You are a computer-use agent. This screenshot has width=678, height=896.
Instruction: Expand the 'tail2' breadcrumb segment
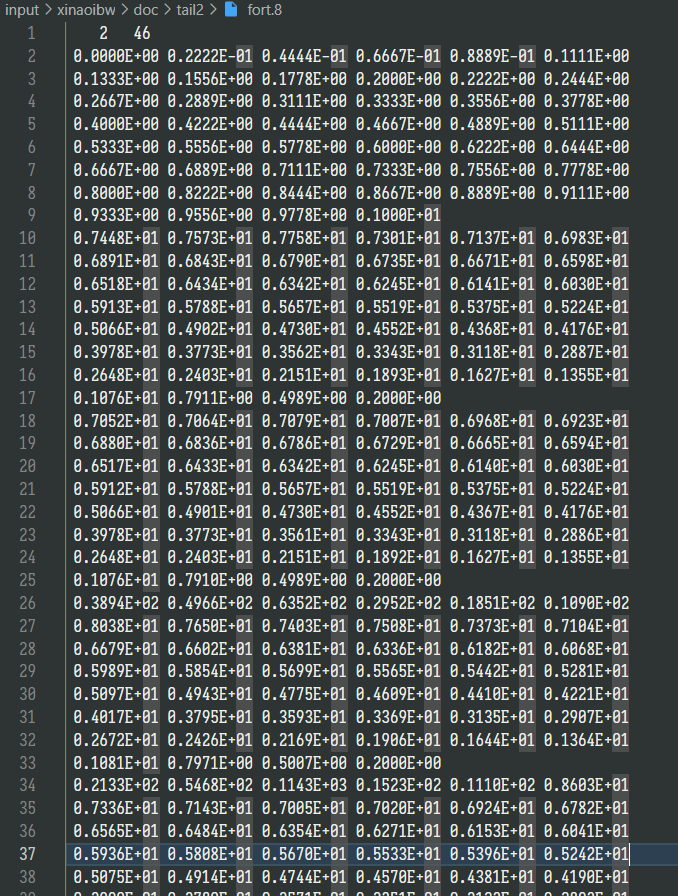(x=190, y=10)
